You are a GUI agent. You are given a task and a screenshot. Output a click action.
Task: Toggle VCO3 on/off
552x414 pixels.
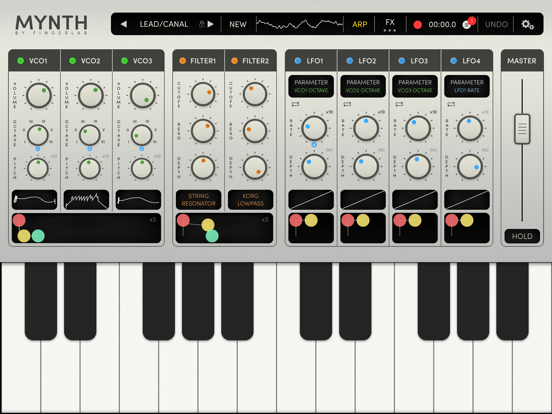124,61
